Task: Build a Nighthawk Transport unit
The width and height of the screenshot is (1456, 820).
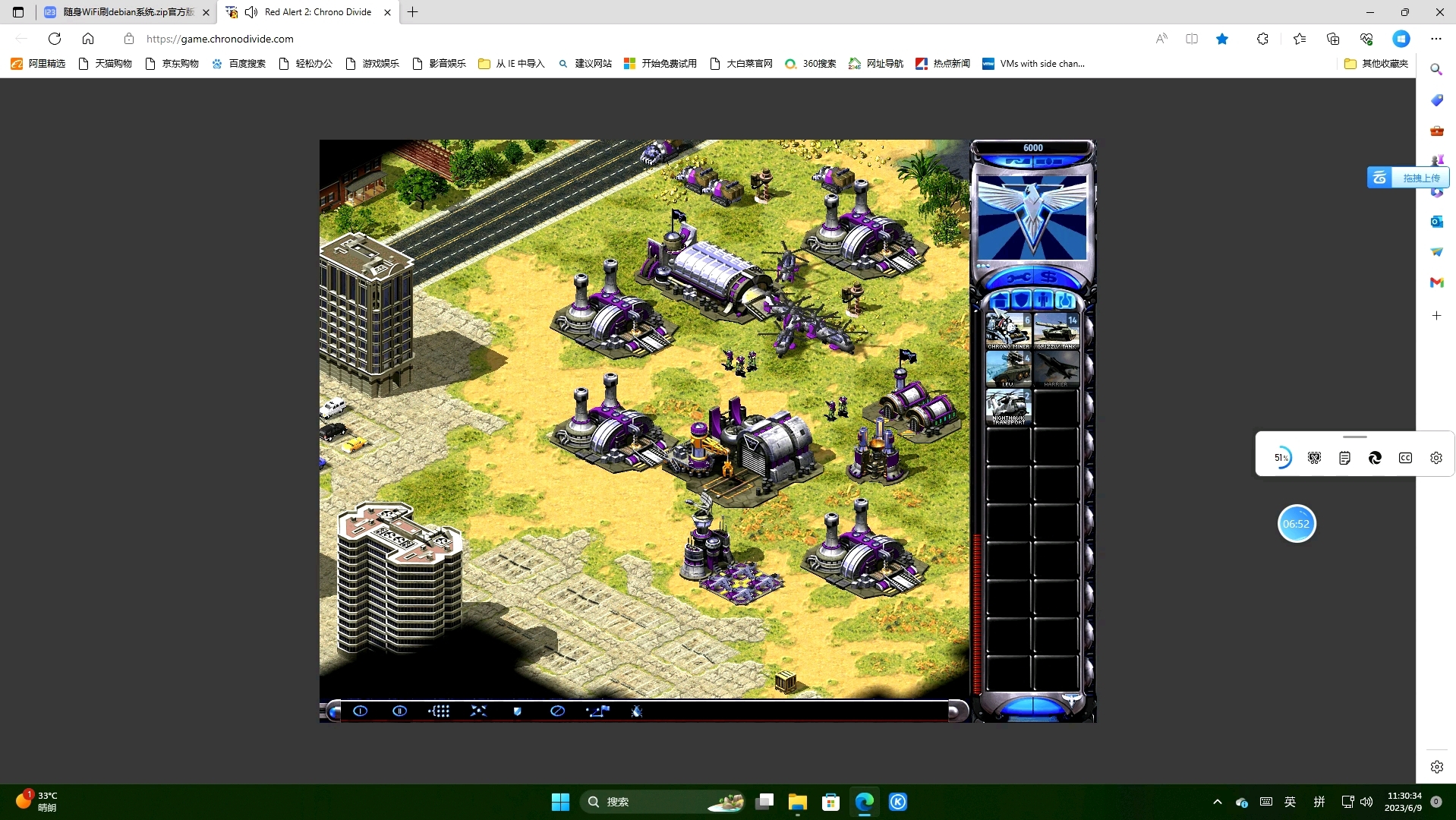Action: [1008, 407]
